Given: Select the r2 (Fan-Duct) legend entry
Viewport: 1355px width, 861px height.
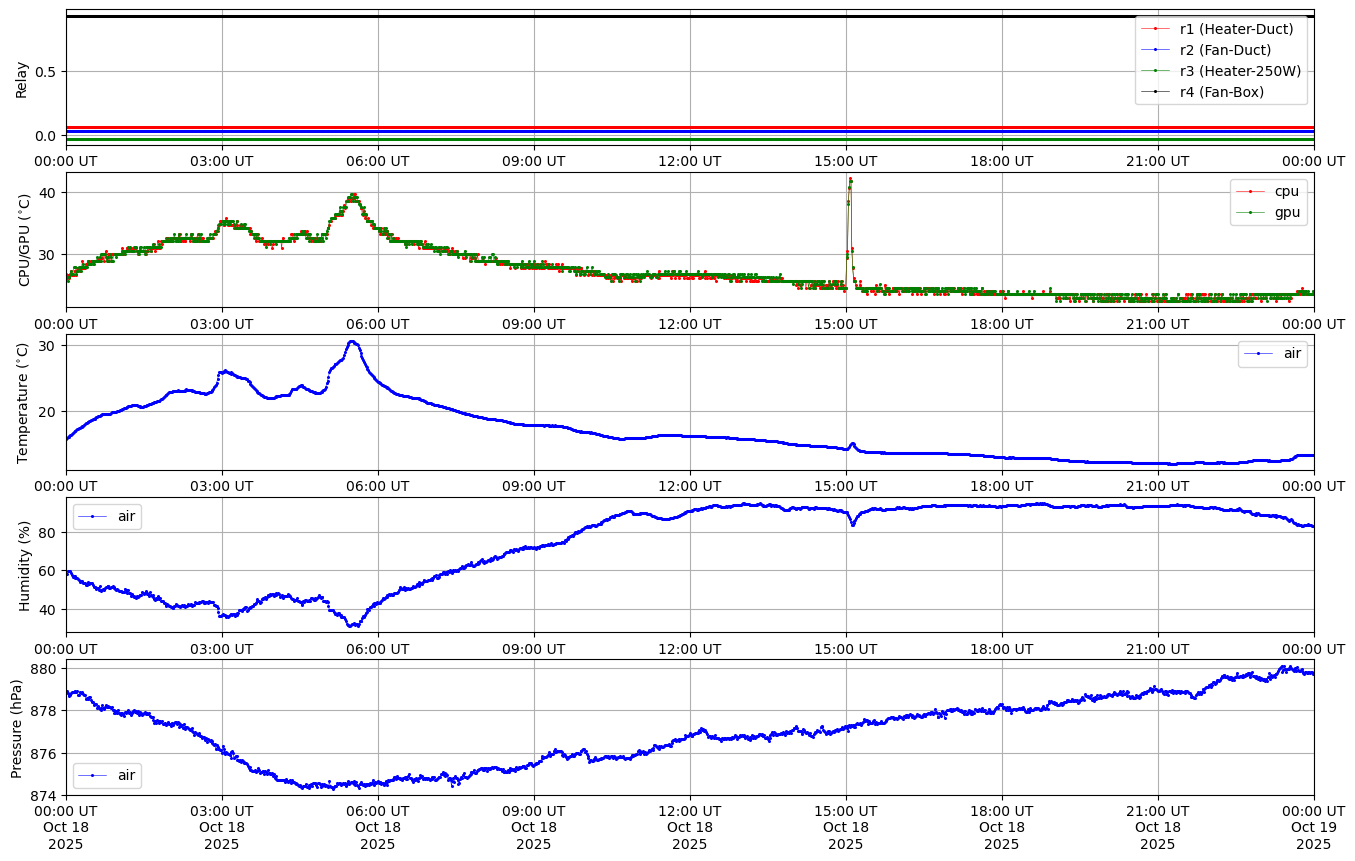Looking at the screenshot, I should (x=1225, y=50).
